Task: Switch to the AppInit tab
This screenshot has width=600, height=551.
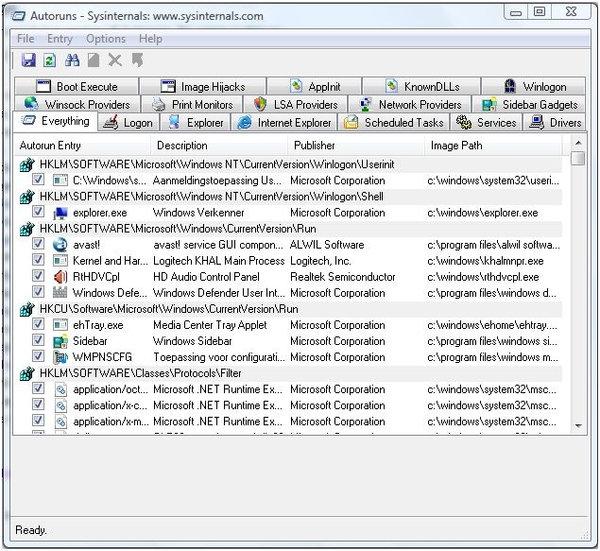Action: click(315, 86)
